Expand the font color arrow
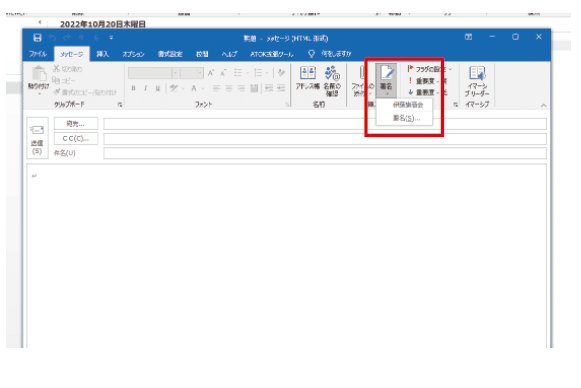This screenshot has height=388, width=581. [203, 88]
